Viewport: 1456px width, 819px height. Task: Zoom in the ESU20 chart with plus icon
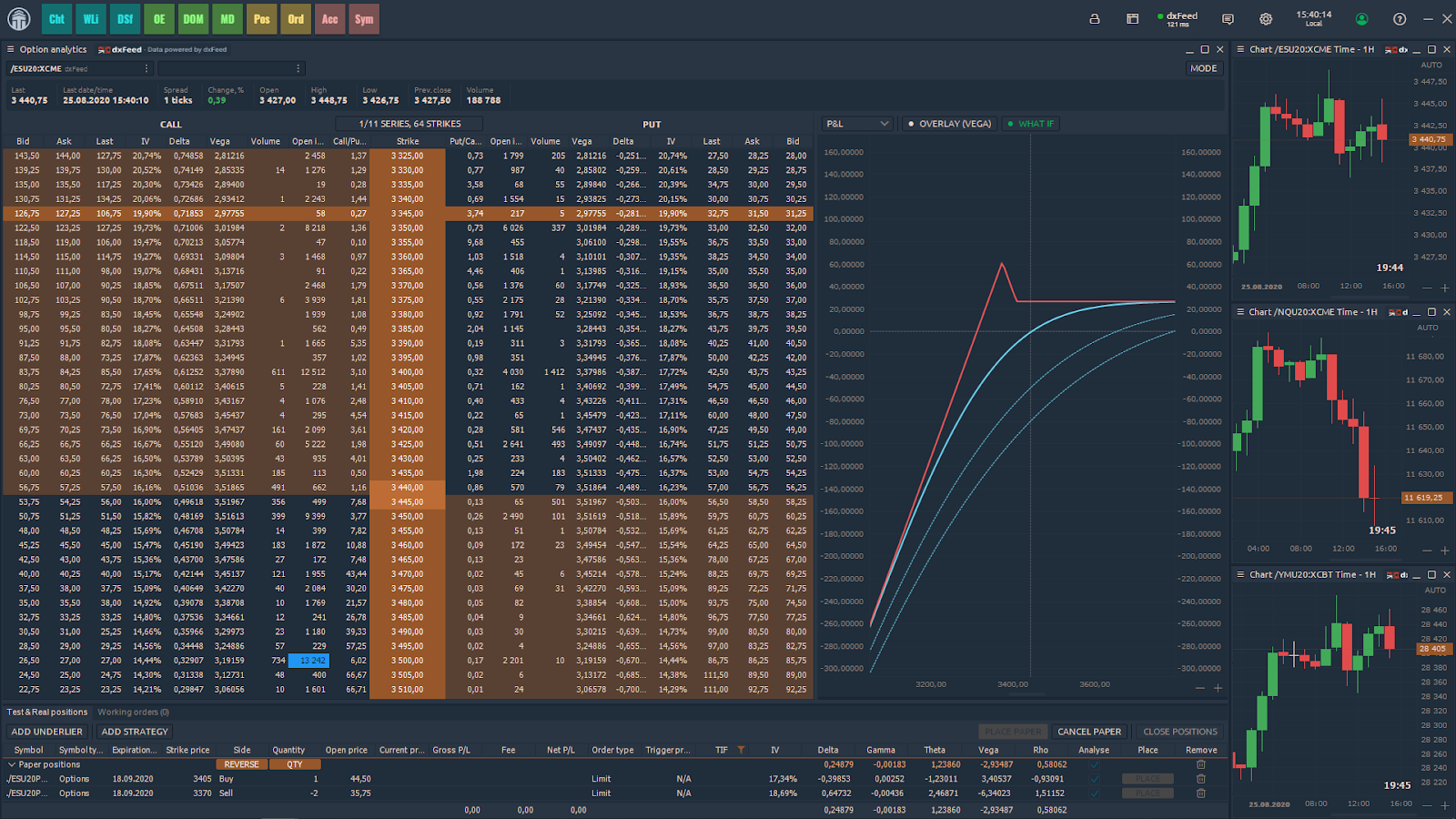(x=1445, y=288)
